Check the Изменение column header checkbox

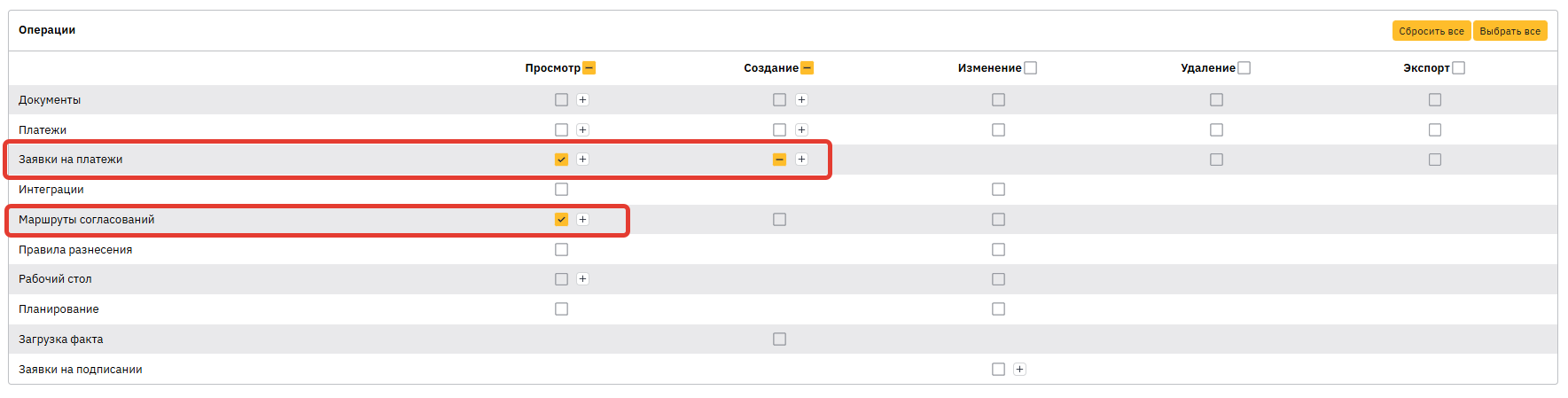tap(1030, 68)
